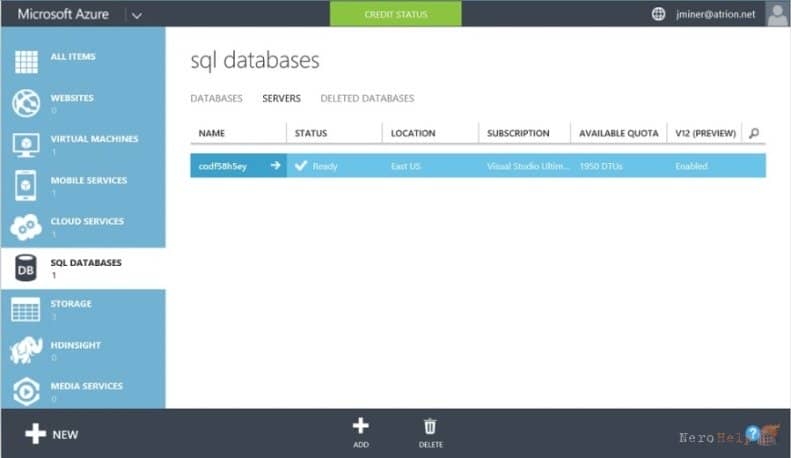Click the Add plus icon in bottom bar

click(360, 426)
